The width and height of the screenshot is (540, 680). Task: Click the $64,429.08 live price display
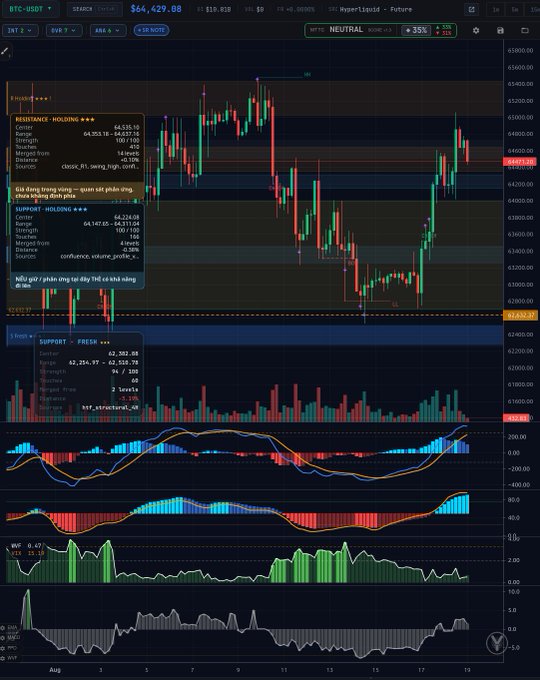[156, 9]
